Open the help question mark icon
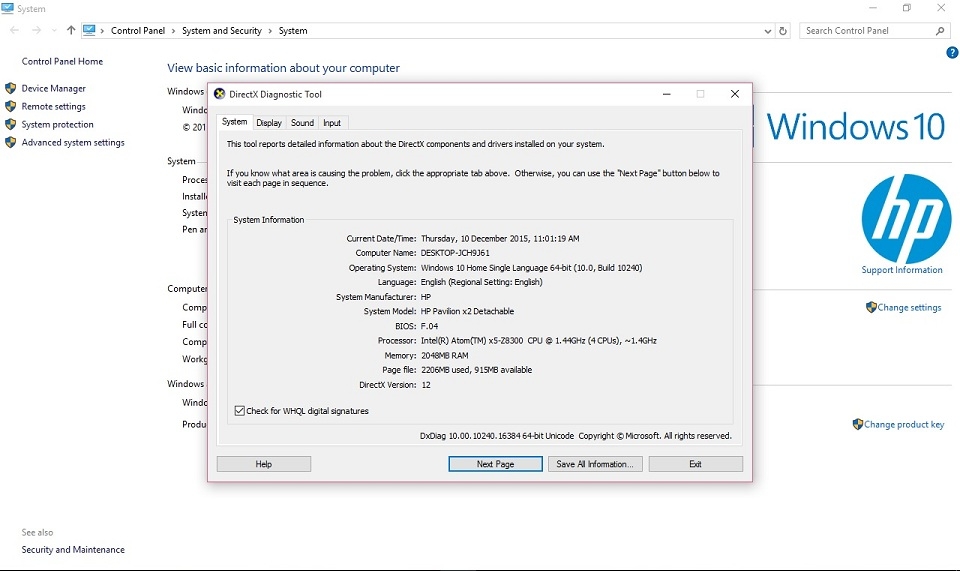960x571 pixels. pos(952,53)
